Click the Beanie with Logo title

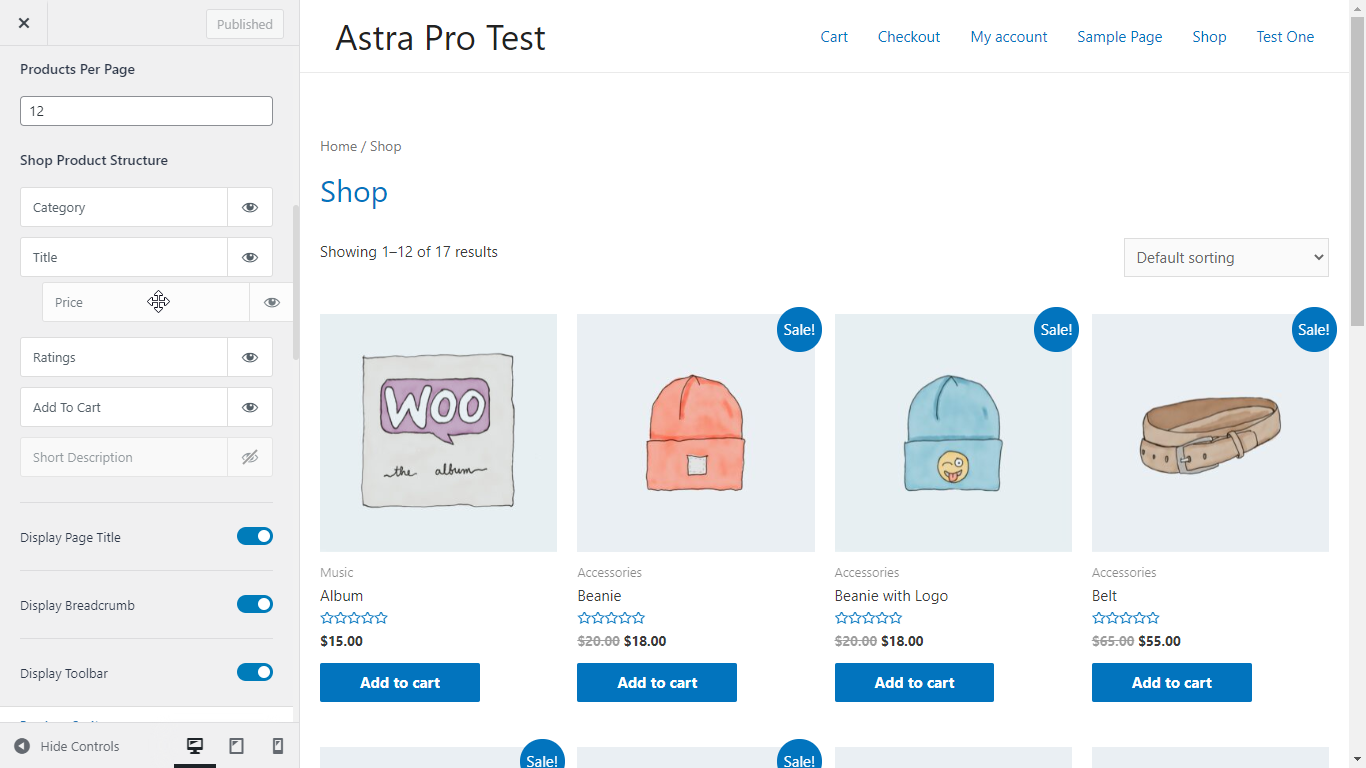(x=891, y=595)
